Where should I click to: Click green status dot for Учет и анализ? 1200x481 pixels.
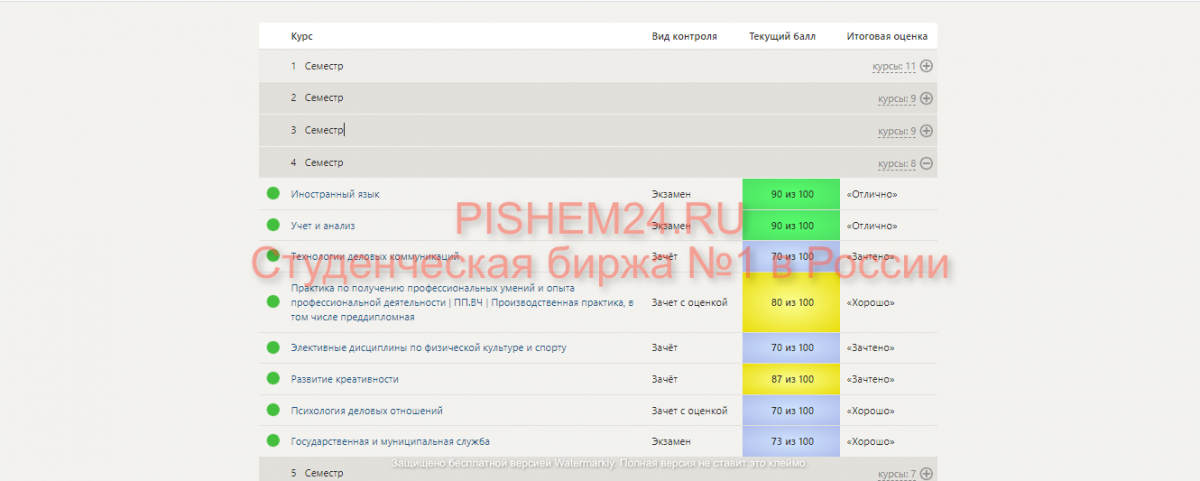[273, 226]
